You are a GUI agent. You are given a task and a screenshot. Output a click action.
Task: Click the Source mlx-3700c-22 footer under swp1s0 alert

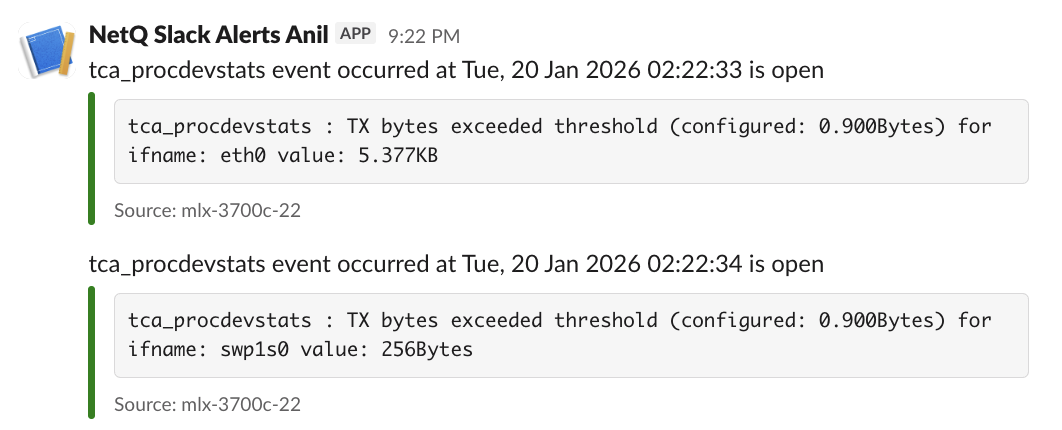208,405
